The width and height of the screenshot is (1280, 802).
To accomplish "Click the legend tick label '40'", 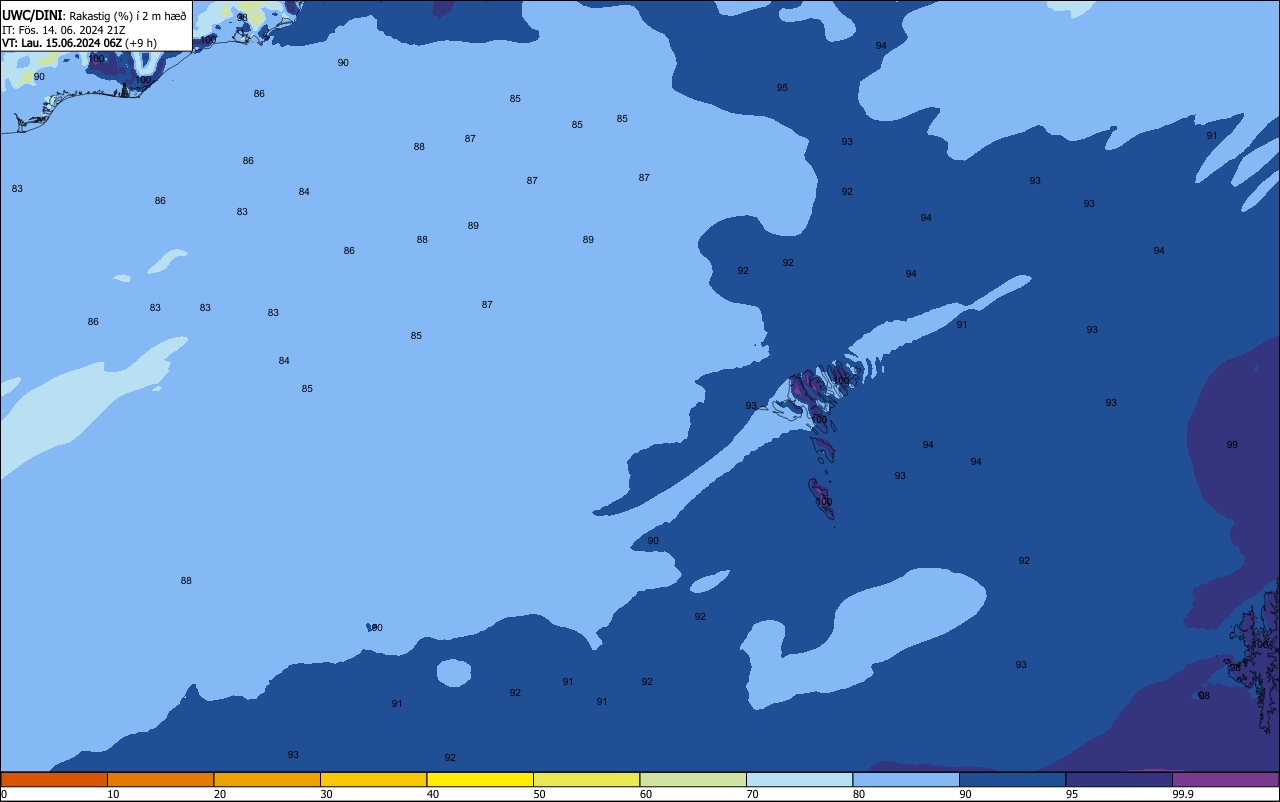I will pos(432,794).
